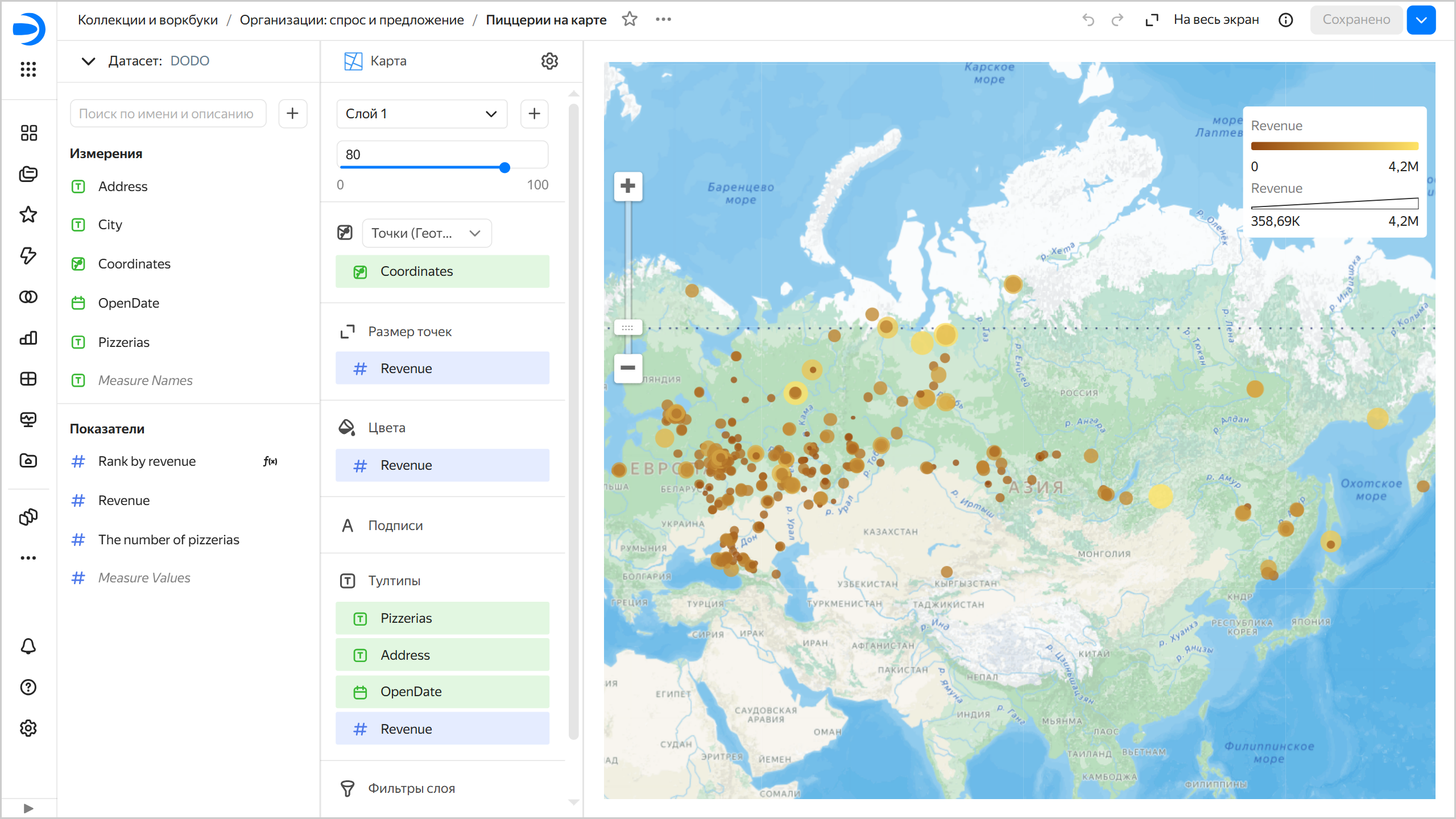The width and height of the screenshot is (1456, 819).
Task: Add chart to favorites with star
Action: (629, 19)
